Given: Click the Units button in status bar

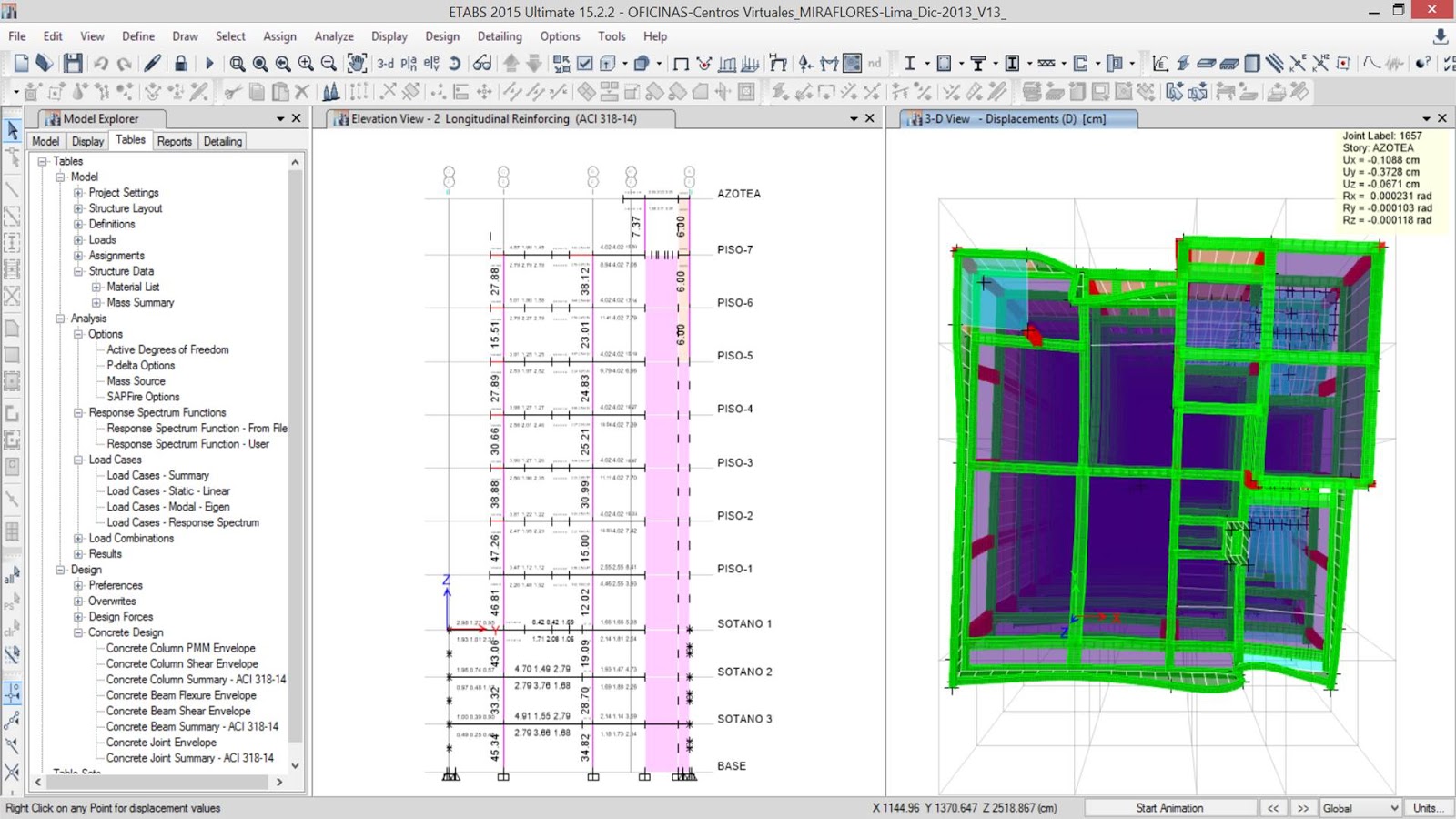Looking at the screenshot, I should (x=1428, y=808).
